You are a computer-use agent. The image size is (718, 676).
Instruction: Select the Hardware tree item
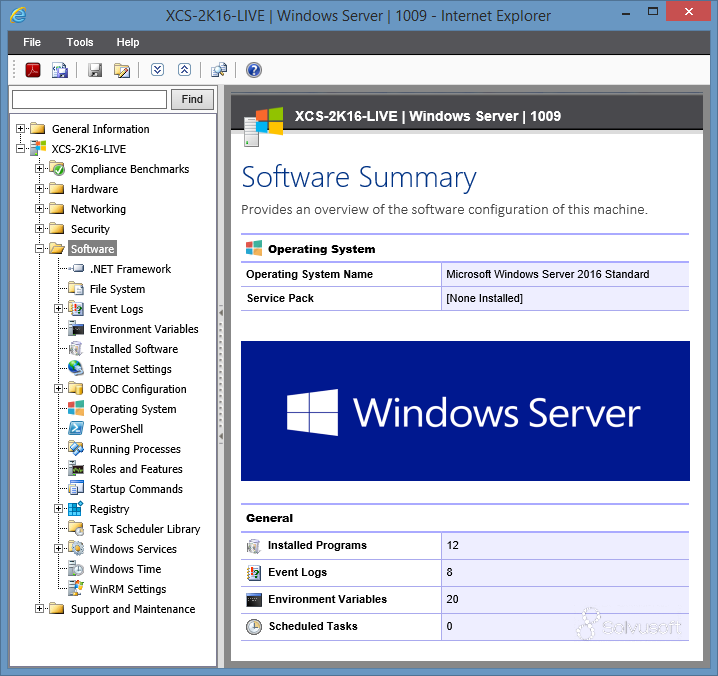point(94,189)
